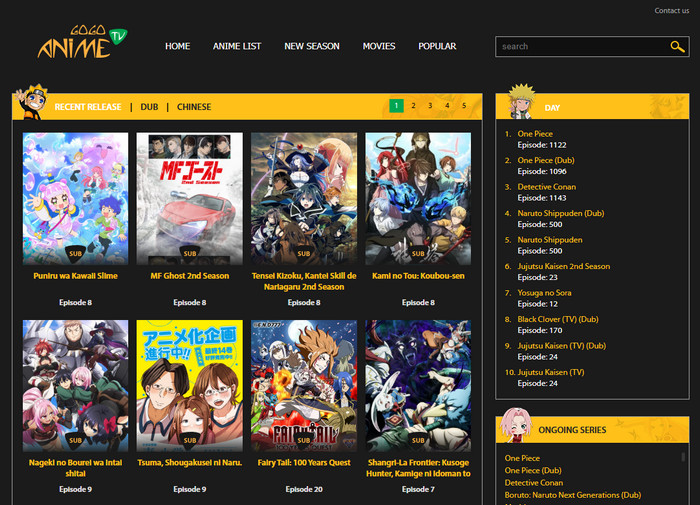Click Detective Conan in Ongoing Series
Image resolution: width=700 pixels, height=505 pixels.
coord(533,483)
